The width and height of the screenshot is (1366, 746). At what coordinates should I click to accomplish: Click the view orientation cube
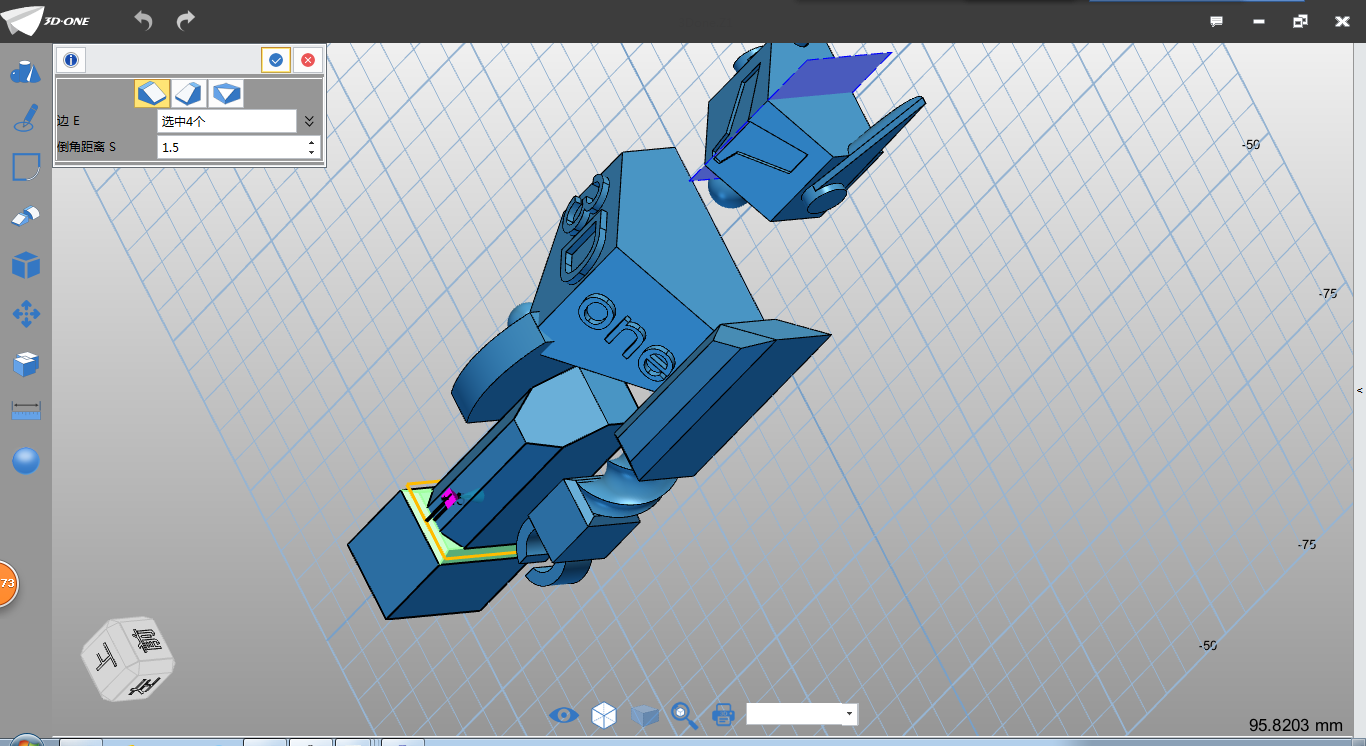[128, 658]
